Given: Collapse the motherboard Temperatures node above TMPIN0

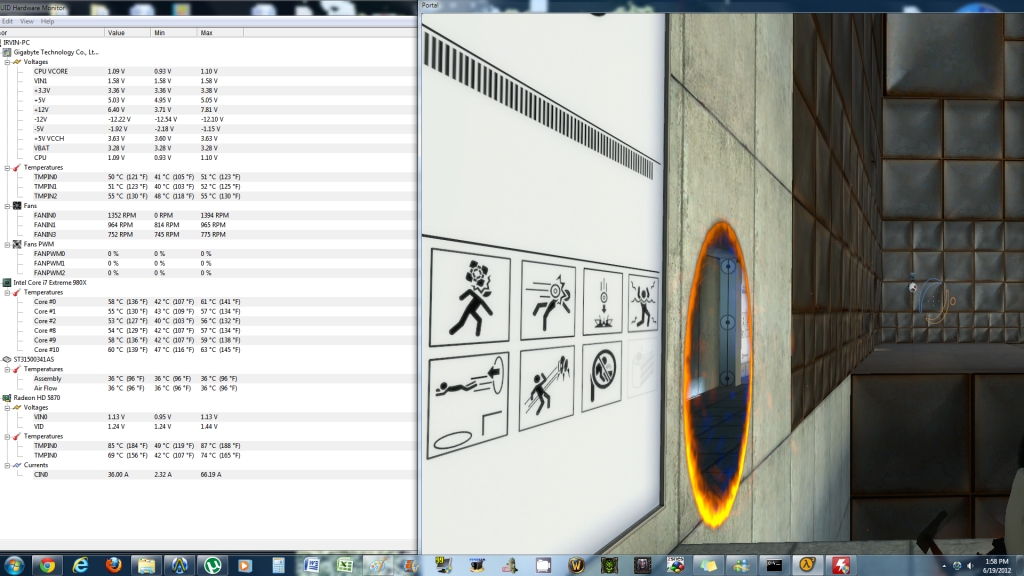Looking at the screenshot, I should (x=7, y=168).
